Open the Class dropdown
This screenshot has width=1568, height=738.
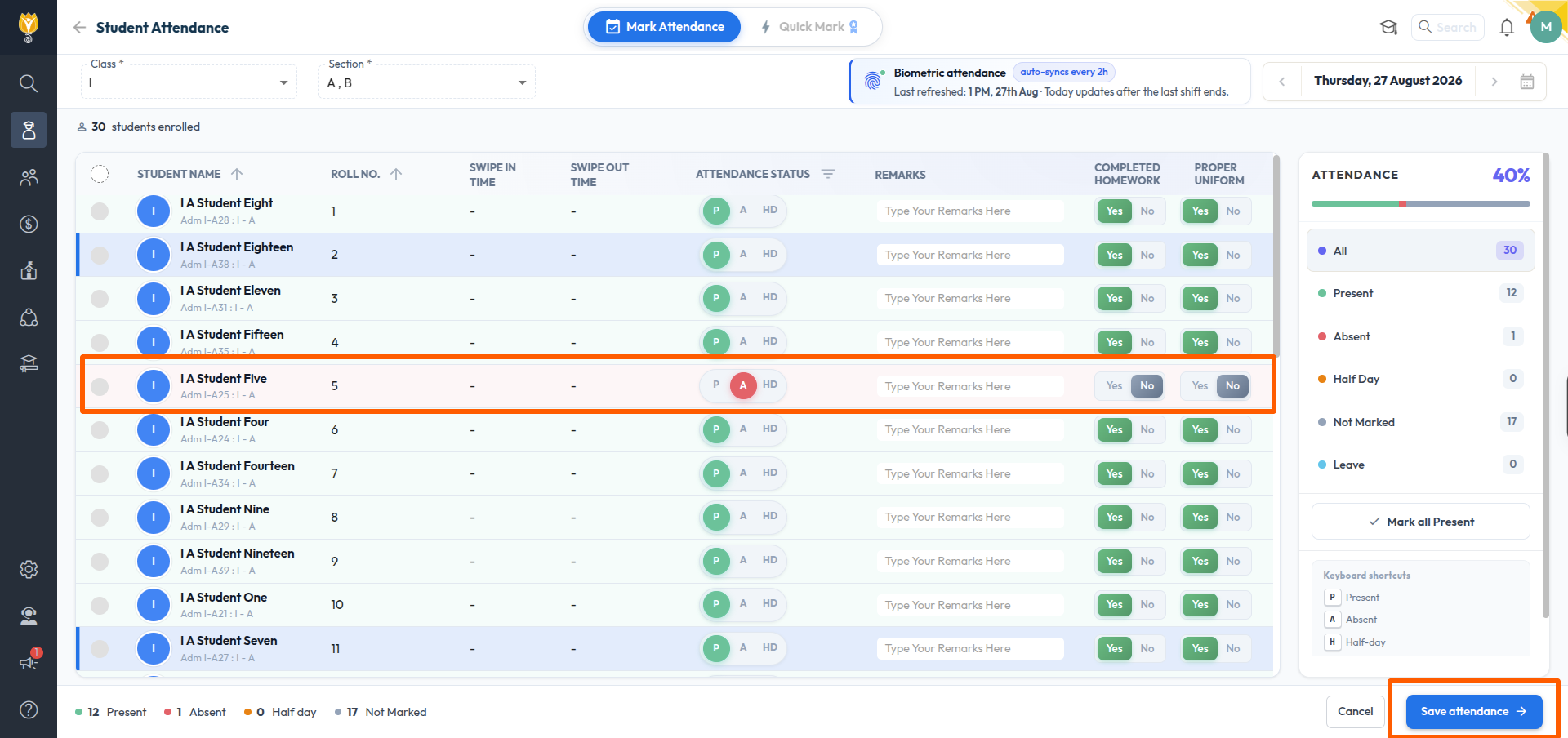(189, 82)
